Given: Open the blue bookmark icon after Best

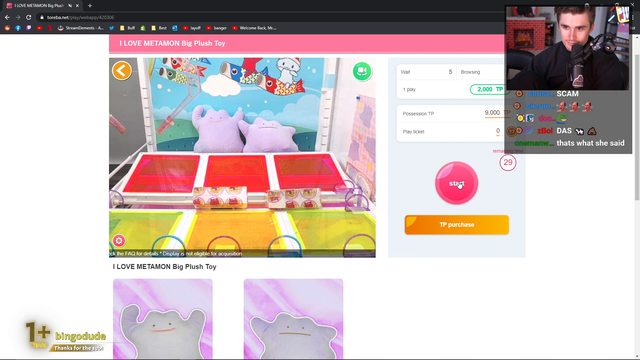Looking at the screenshot, I should [x=175, y=28].
